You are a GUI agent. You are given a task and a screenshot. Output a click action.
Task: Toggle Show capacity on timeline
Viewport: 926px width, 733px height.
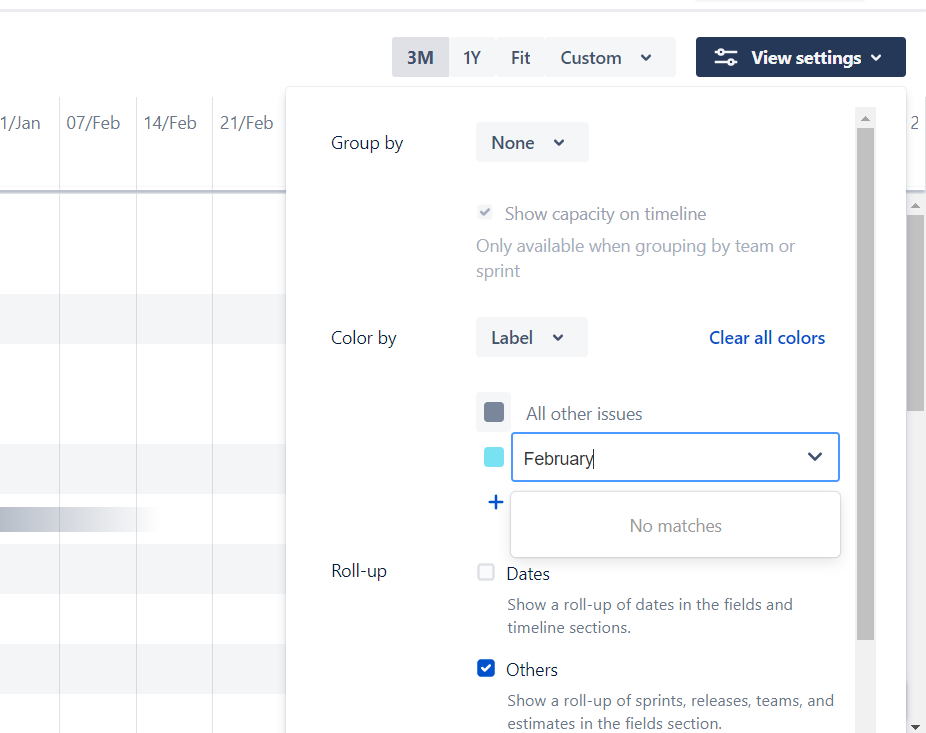click(x=485, y=212)
